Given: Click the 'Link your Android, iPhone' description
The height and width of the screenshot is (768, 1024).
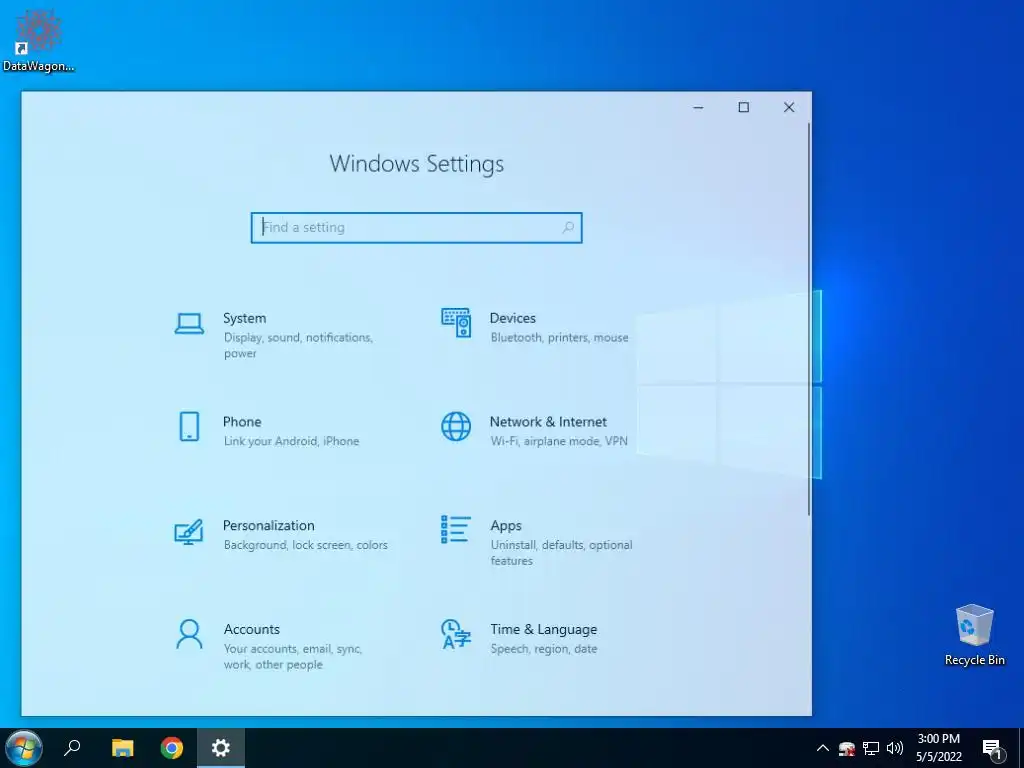Looking at the screenshot, I should click(291, 441).
